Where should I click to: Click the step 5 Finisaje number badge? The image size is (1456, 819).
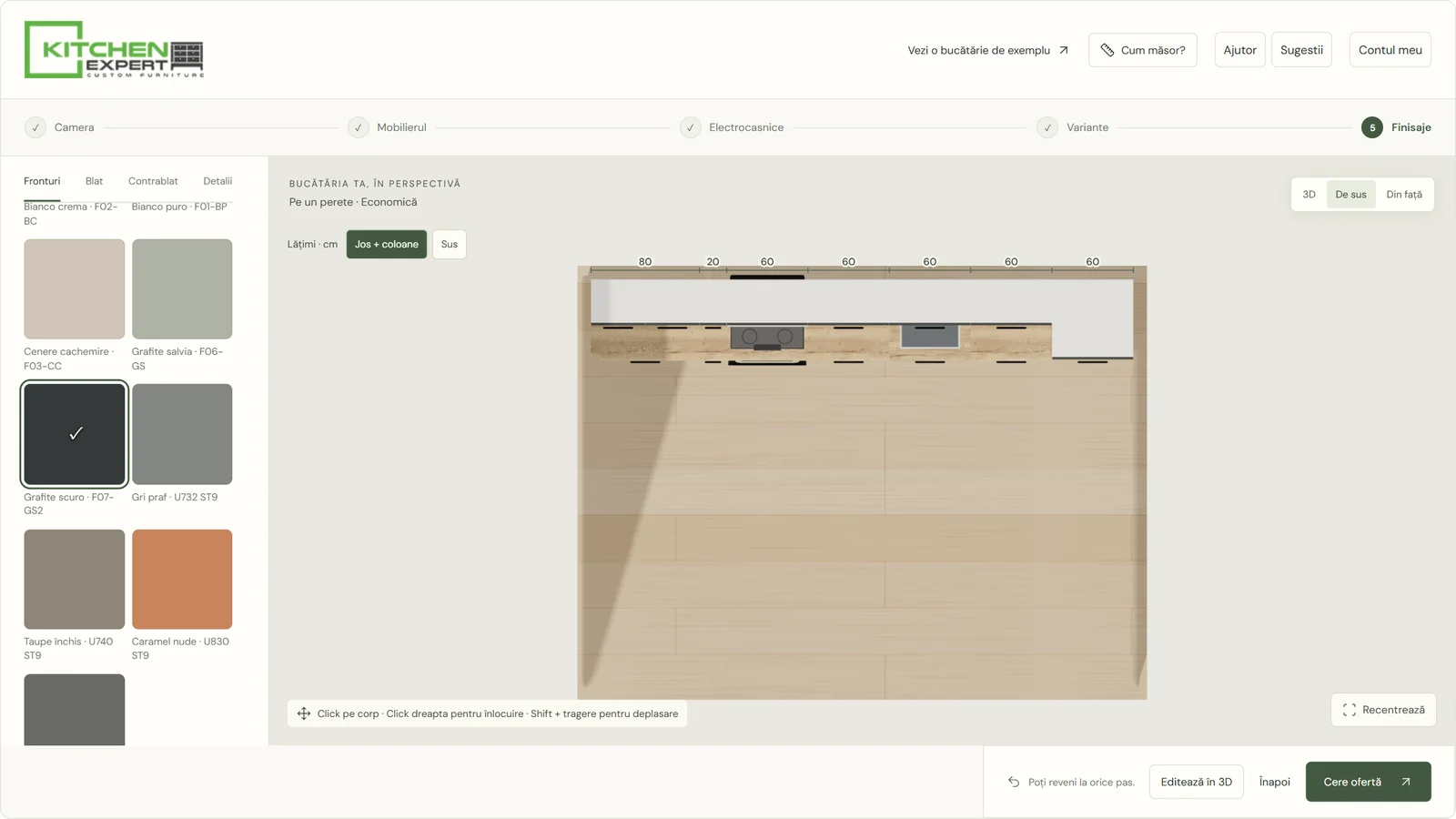point(1372,127)
